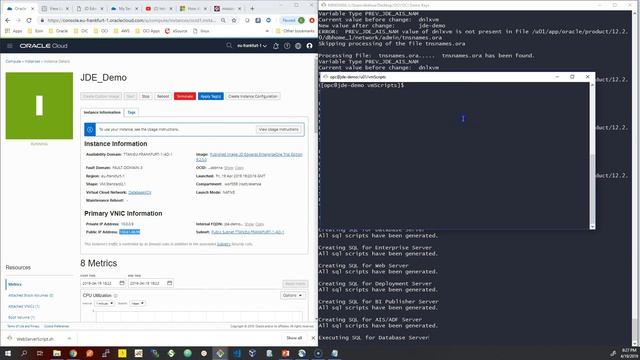
Task: Open the Oracle Cloud hamburger navigation menu
Action: (x=10, y=46)
